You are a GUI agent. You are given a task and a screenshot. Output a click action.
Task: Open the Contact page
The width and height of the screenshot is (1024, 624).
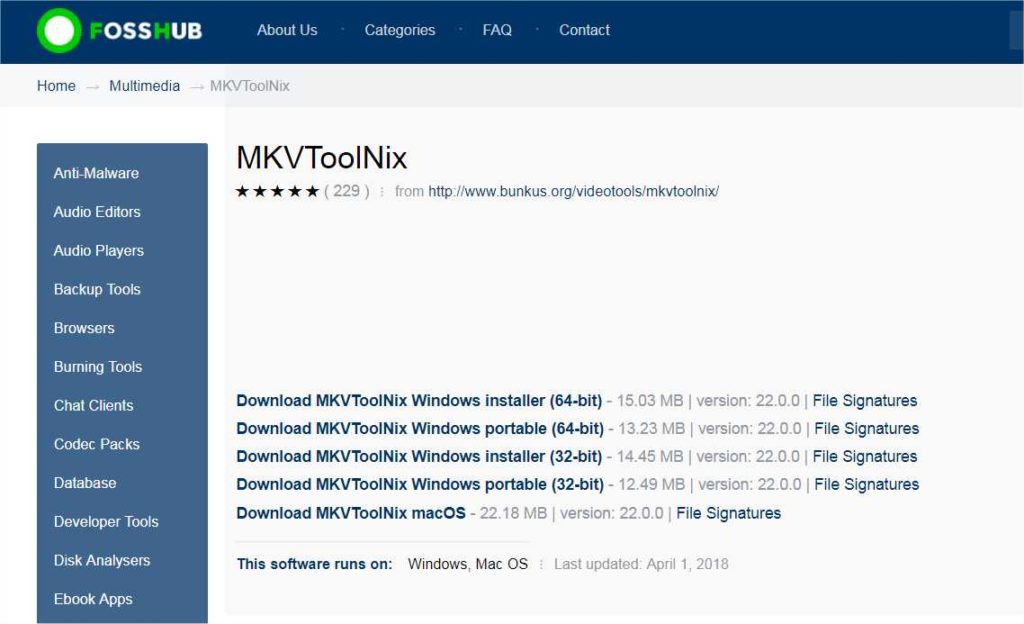tap(584, 30)
